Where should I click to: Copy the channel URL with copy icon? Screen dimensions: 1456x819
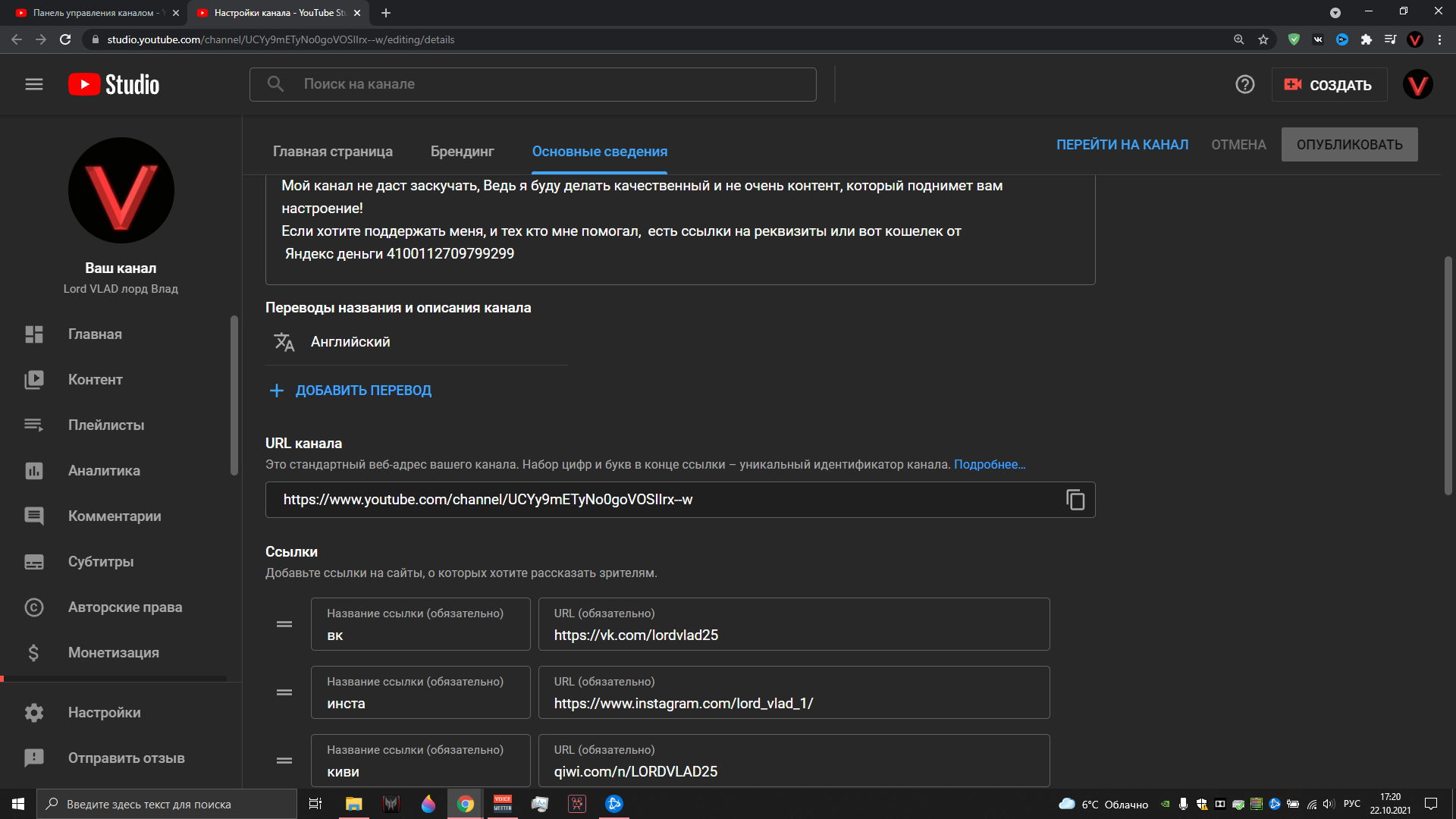pos(1075,500)
